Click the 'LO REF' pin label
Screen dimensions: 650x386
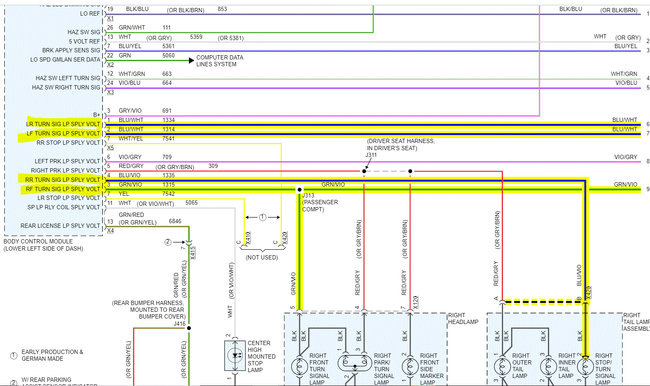point(90,14)
